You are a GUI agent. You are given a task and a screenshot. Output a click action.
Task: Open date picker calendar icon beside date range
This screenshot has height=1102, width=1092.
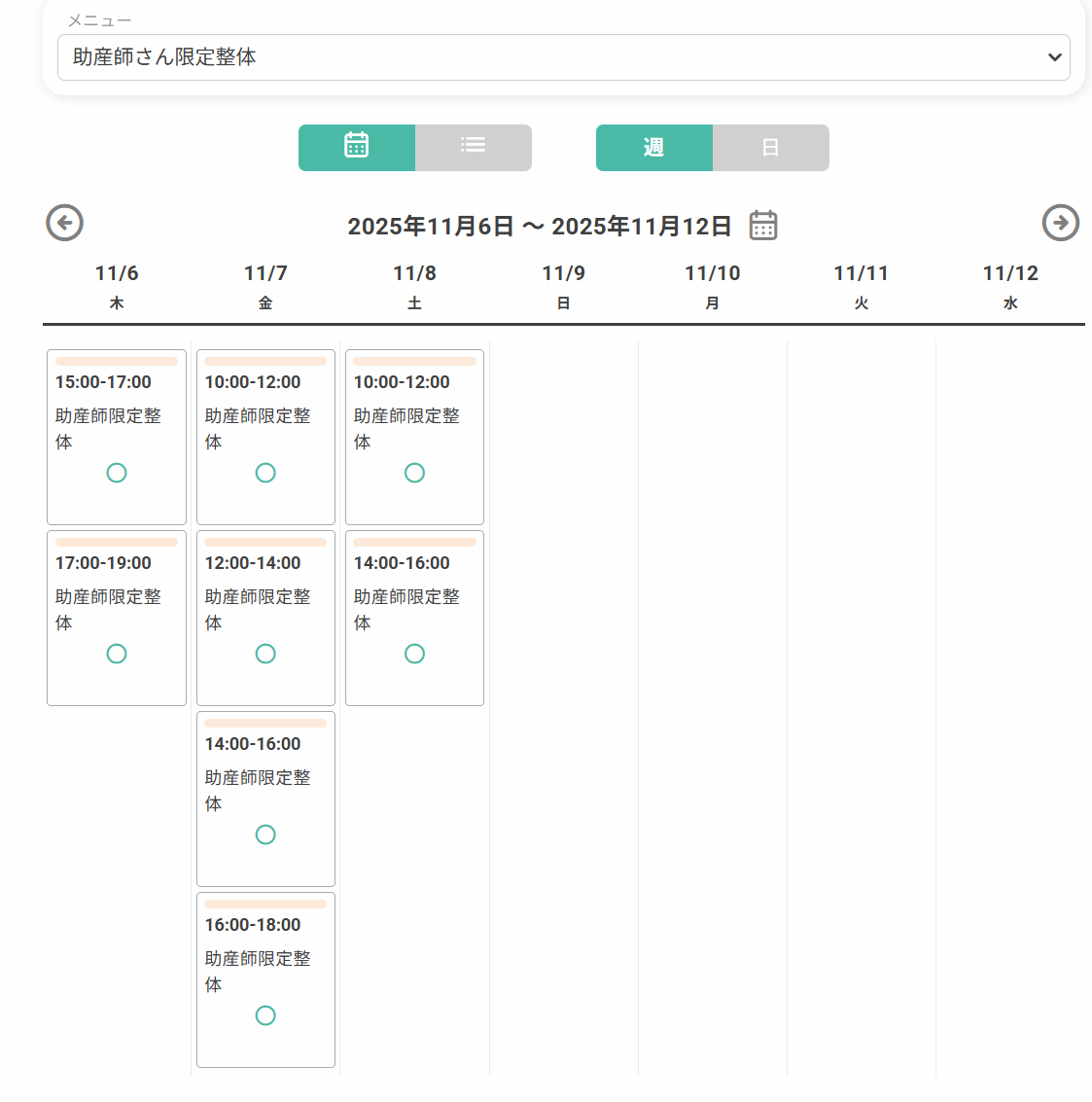(763, 225)
